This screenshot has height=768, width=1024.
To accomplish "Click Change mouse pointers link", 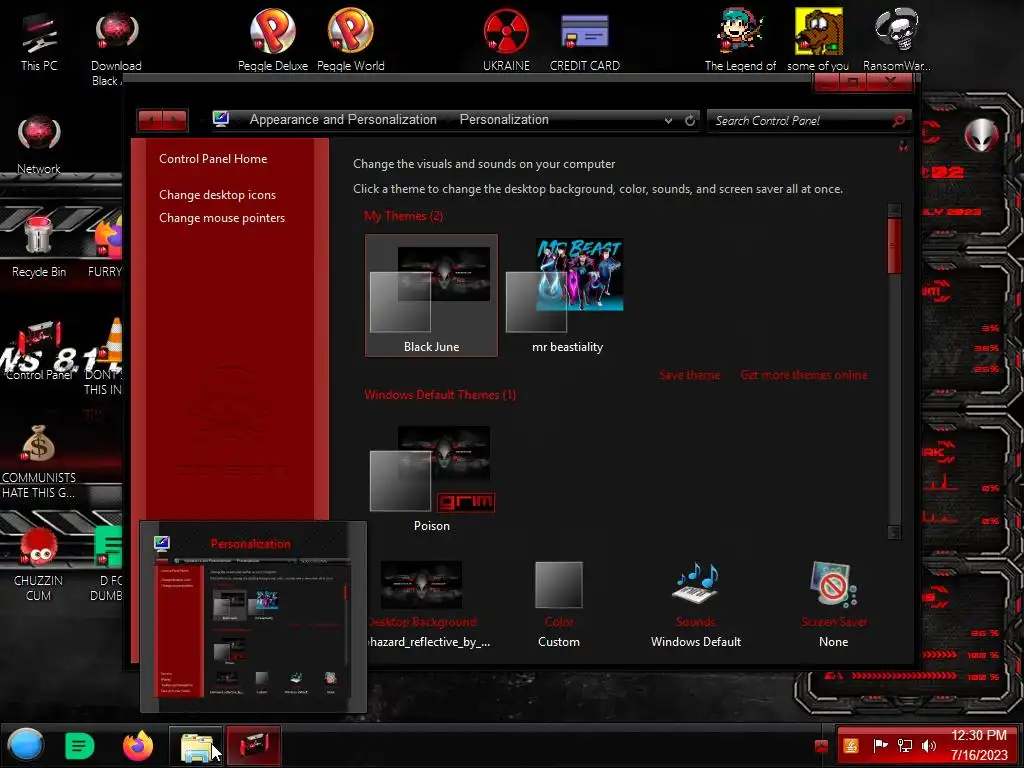I will pos(222,218).
